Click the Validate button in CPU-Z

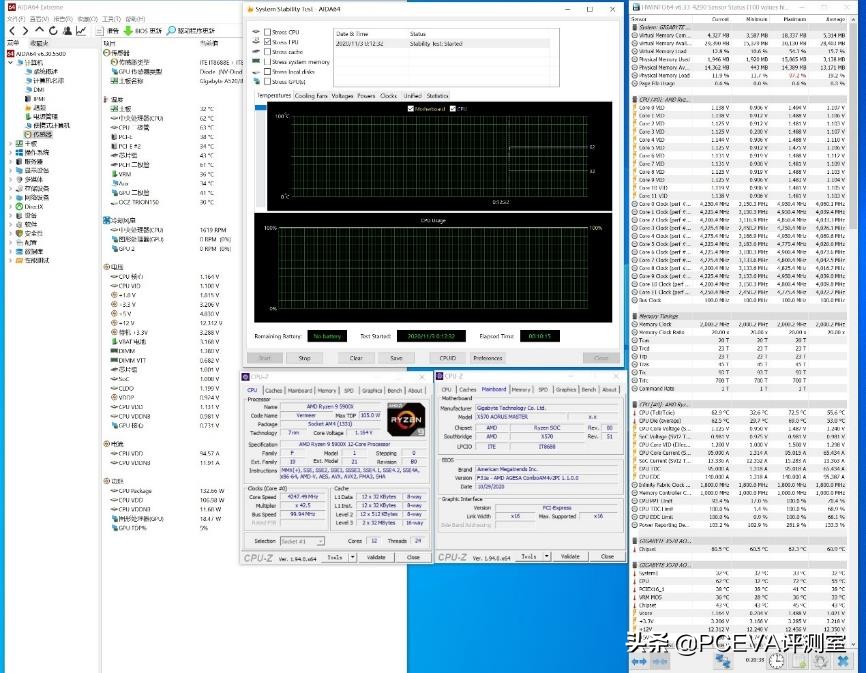(375, 557)
